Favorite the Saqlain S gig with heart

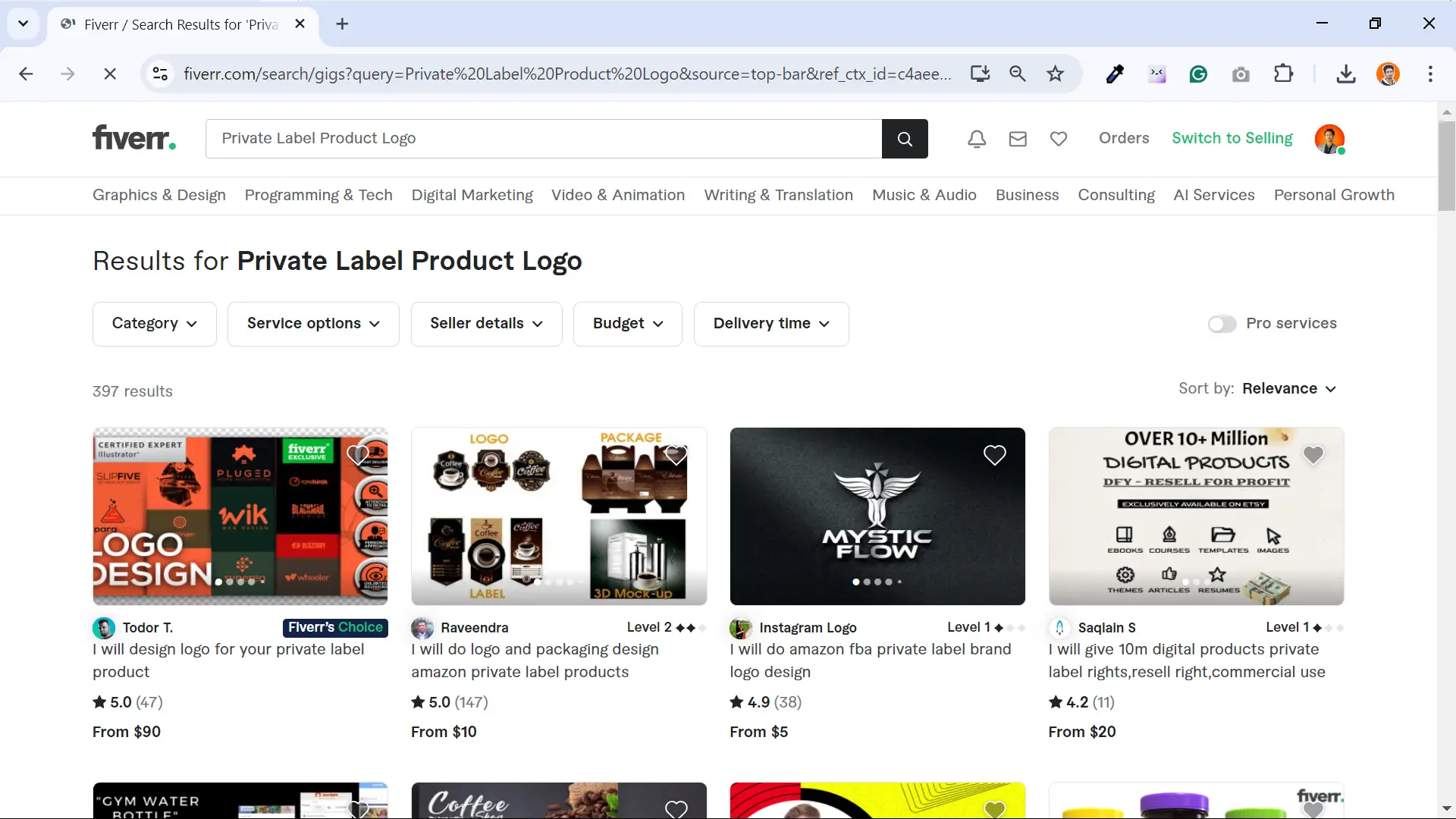point(1313,455)
